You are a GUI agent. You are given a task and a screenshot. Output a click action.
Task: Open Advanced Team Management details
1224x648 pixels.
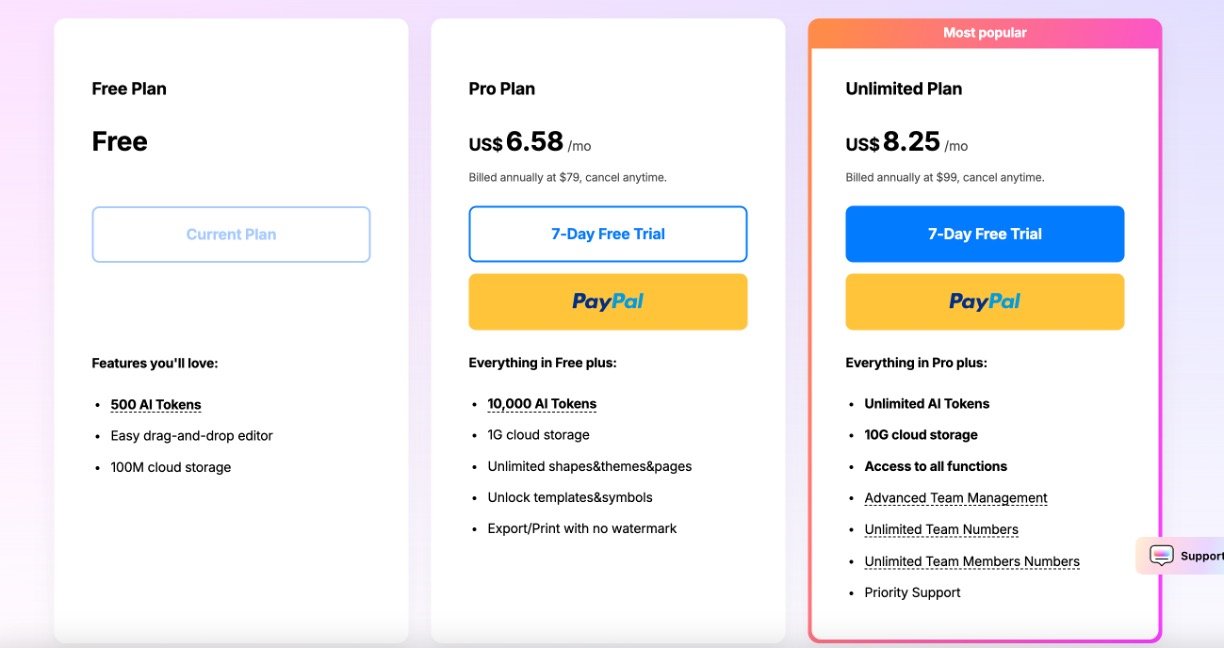pyautogui.click(x=956, y=498)
